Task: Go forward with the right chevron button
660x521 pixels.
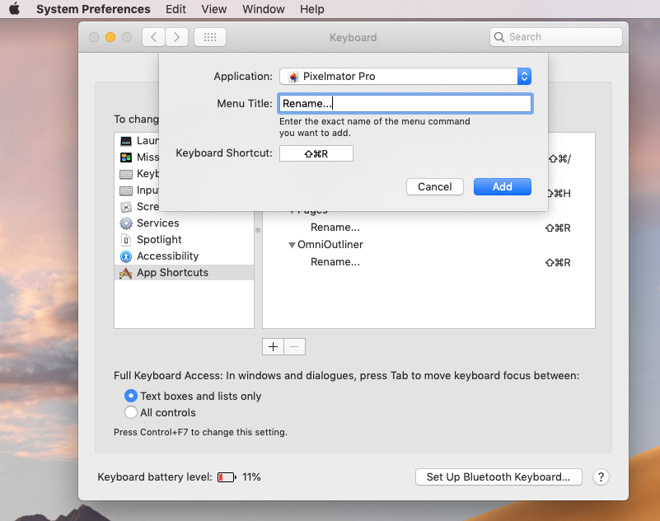Action: [x=177, y=37]
